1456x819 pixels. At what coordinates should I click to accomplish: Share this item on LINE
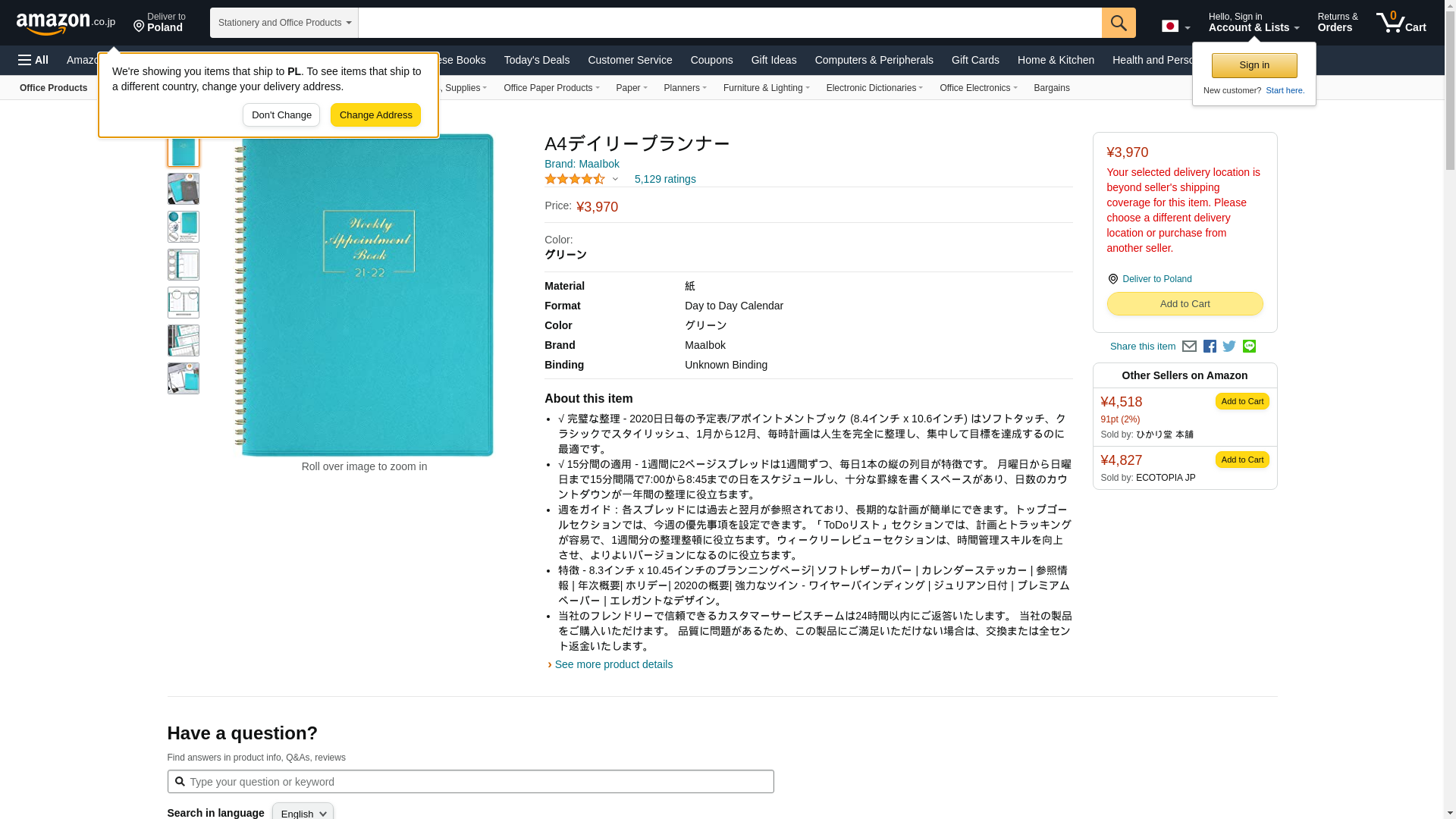click(1249, 347)
